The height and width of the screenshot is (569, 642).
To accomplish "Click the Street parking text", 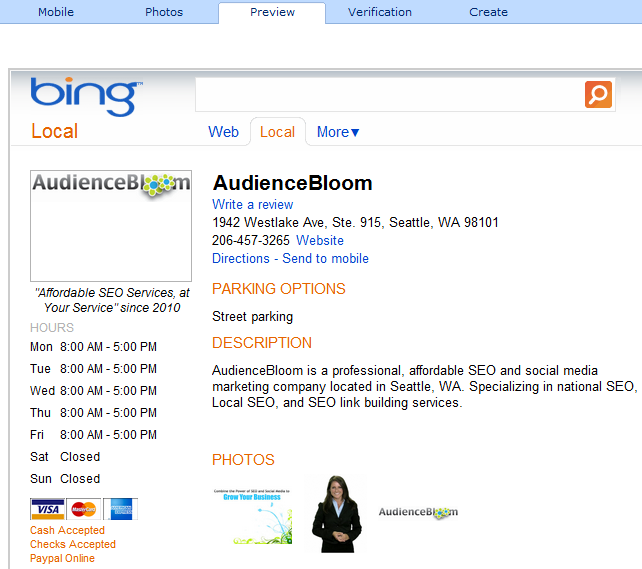I will 253,317.
